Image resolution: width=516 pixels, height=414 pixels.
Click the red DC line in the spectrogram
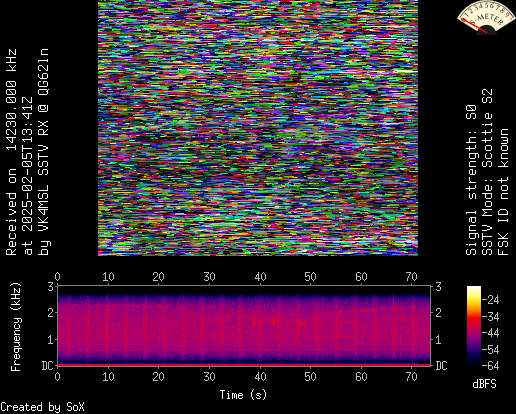(244, 365)
